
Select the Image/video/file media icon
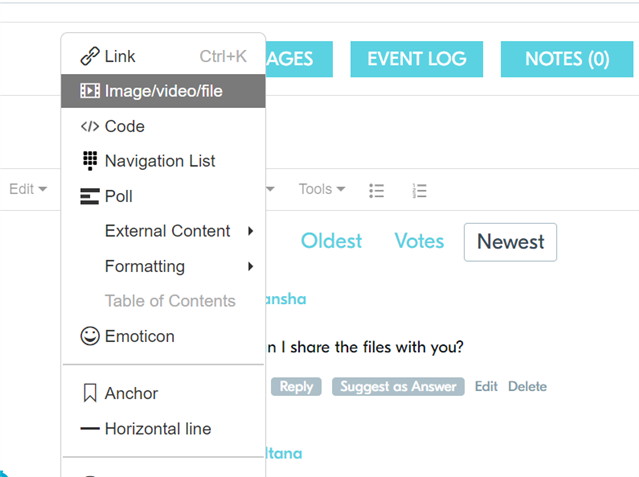[x=90, y=92]
